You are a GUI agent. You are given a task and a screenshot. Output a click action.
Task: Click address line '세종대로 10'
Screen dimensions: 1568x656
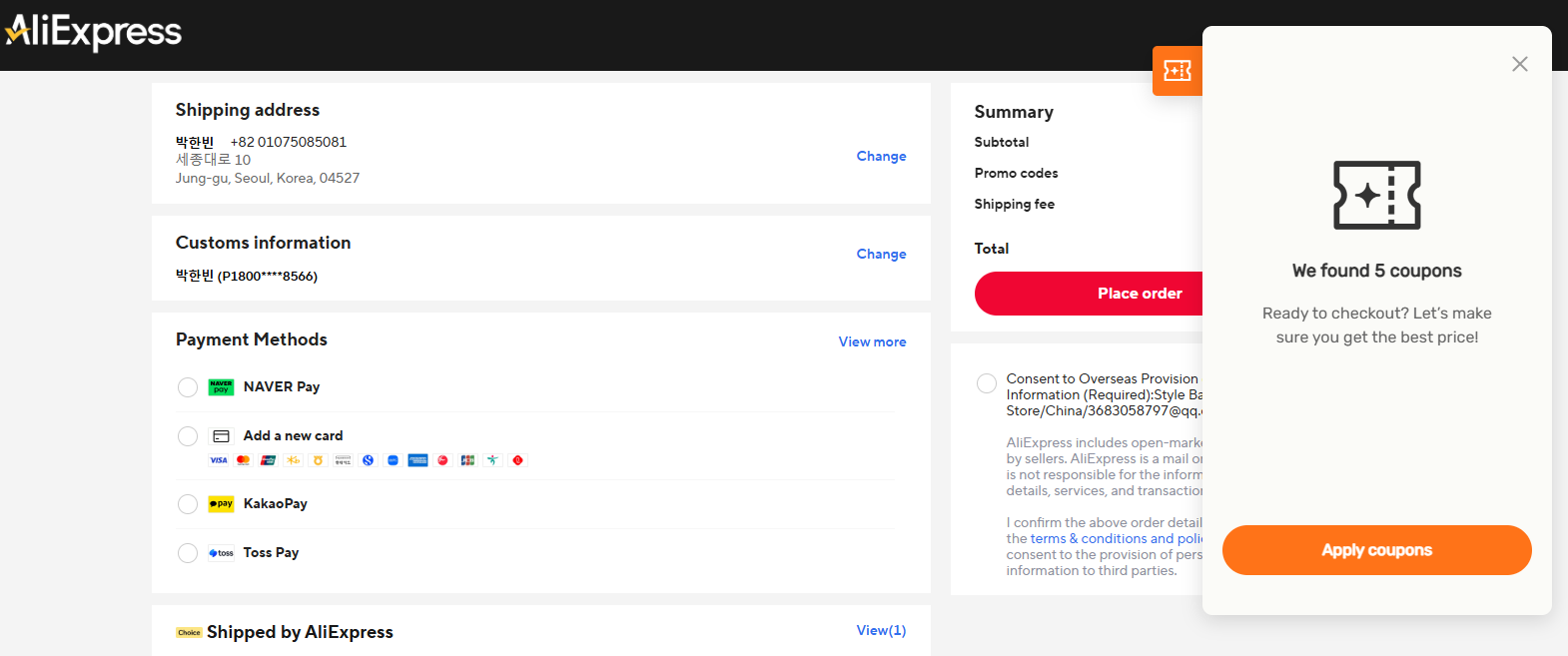point(214,160)
